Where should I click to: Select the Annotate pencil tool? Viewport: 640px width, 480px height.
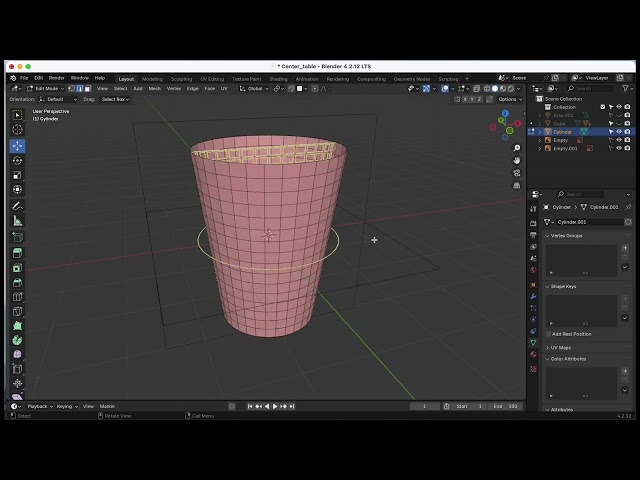pos(17,206)
